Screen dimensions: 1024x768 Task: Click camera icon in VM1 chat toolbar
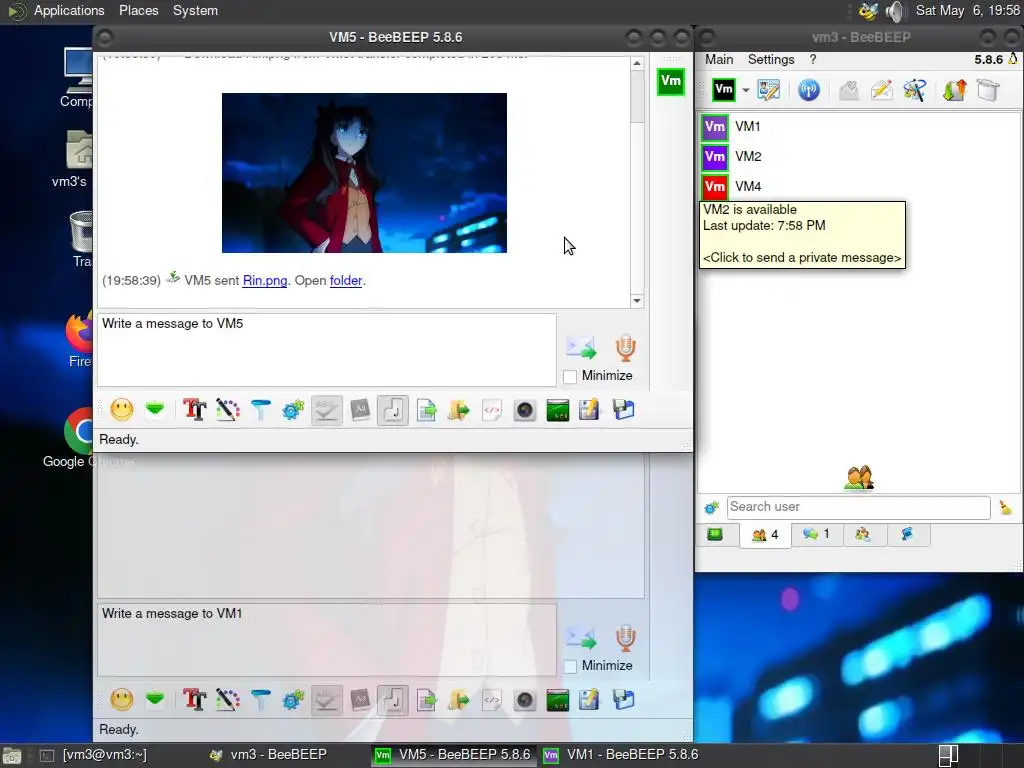(524, 700)
